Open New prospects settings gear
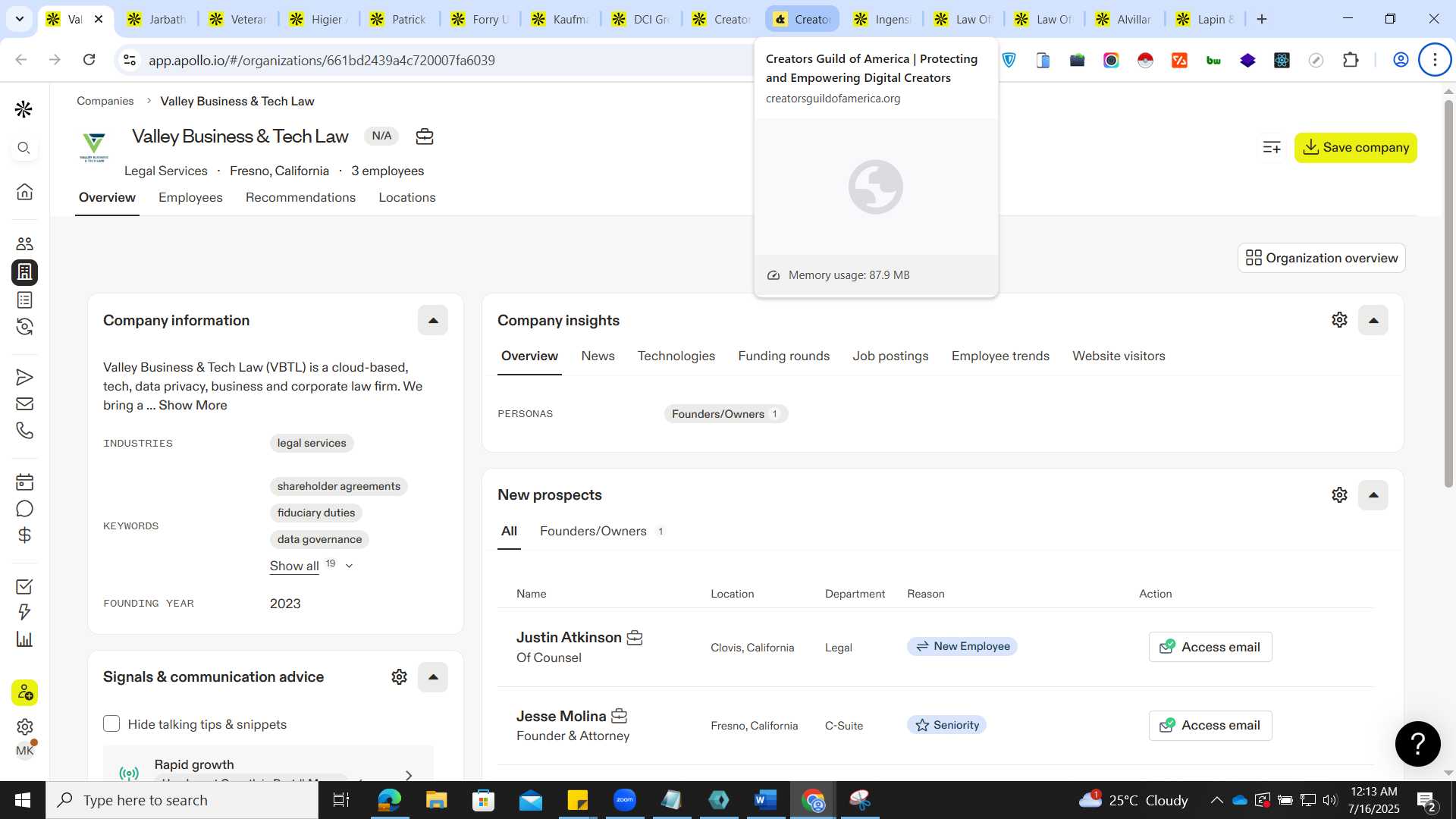The width and height of the screenshot is (1456, 819). [x=1339, y=495]
